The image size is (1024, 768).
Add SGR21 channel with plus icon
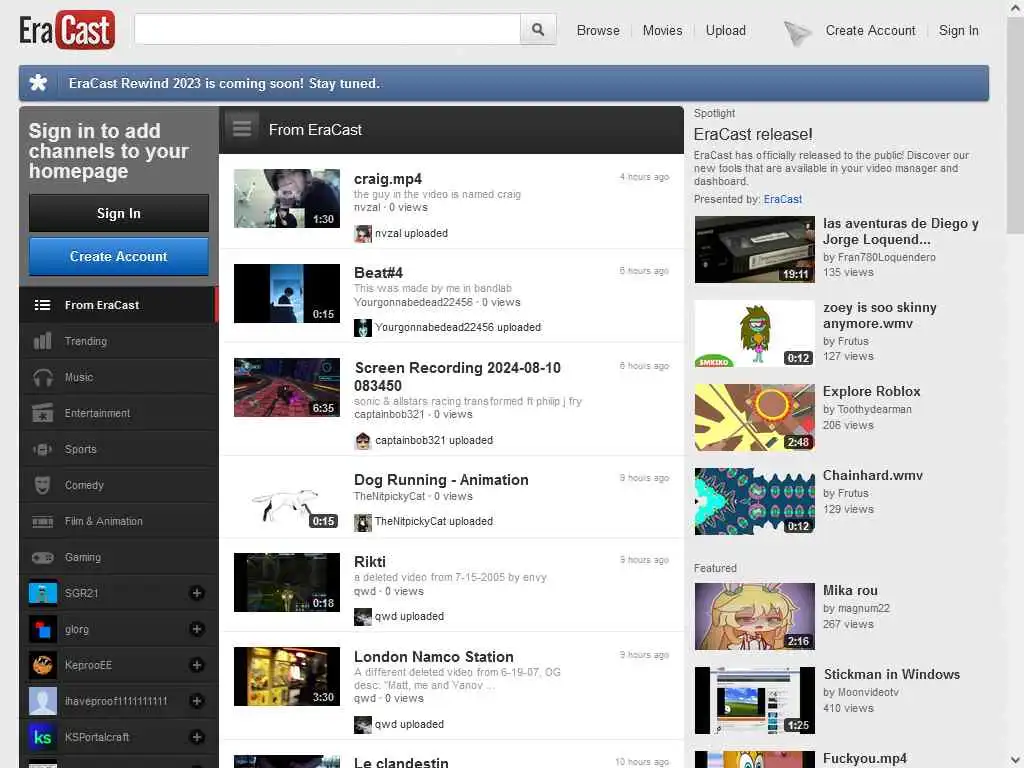pyautogui.click(x=197, y=593)
